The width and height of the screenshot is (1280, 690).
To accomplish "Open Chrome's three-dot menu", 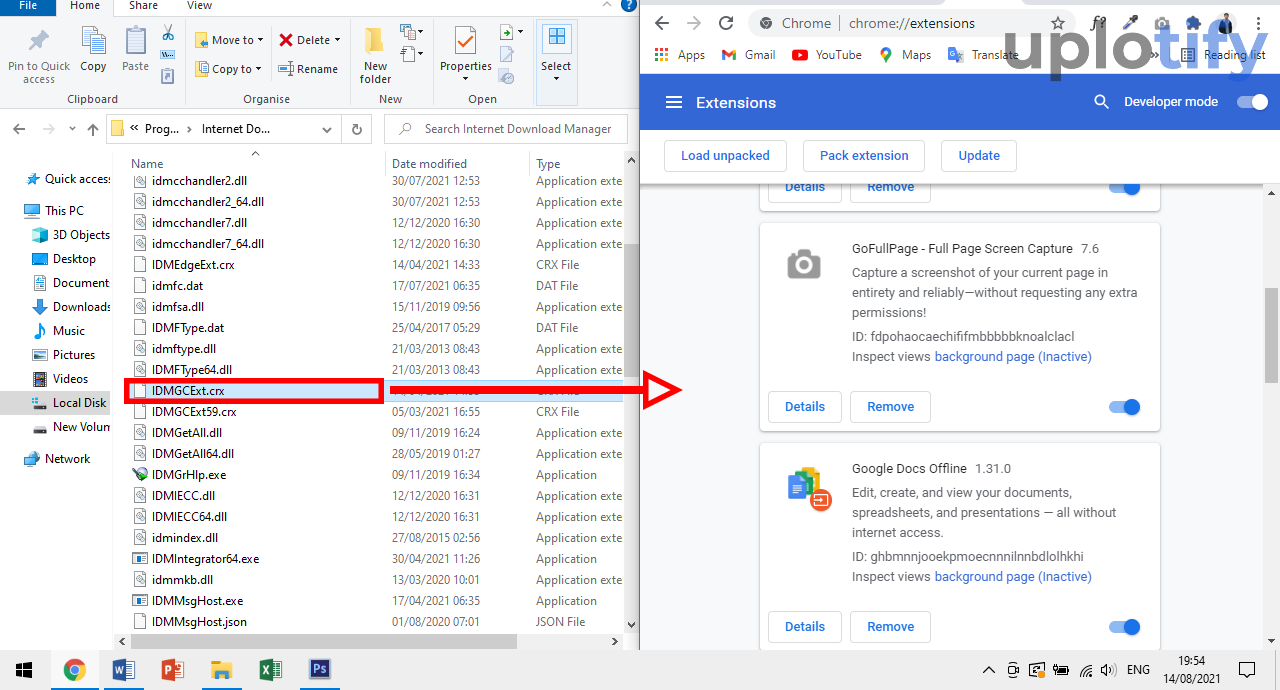I will (x=1258, y=23).
